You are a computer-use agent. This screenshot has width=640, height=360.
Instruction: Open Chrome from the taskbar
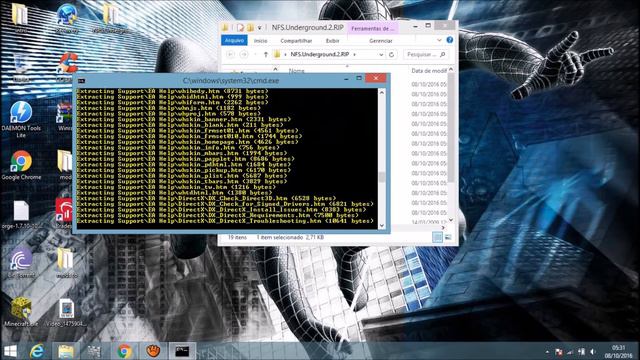click(124, 351)
